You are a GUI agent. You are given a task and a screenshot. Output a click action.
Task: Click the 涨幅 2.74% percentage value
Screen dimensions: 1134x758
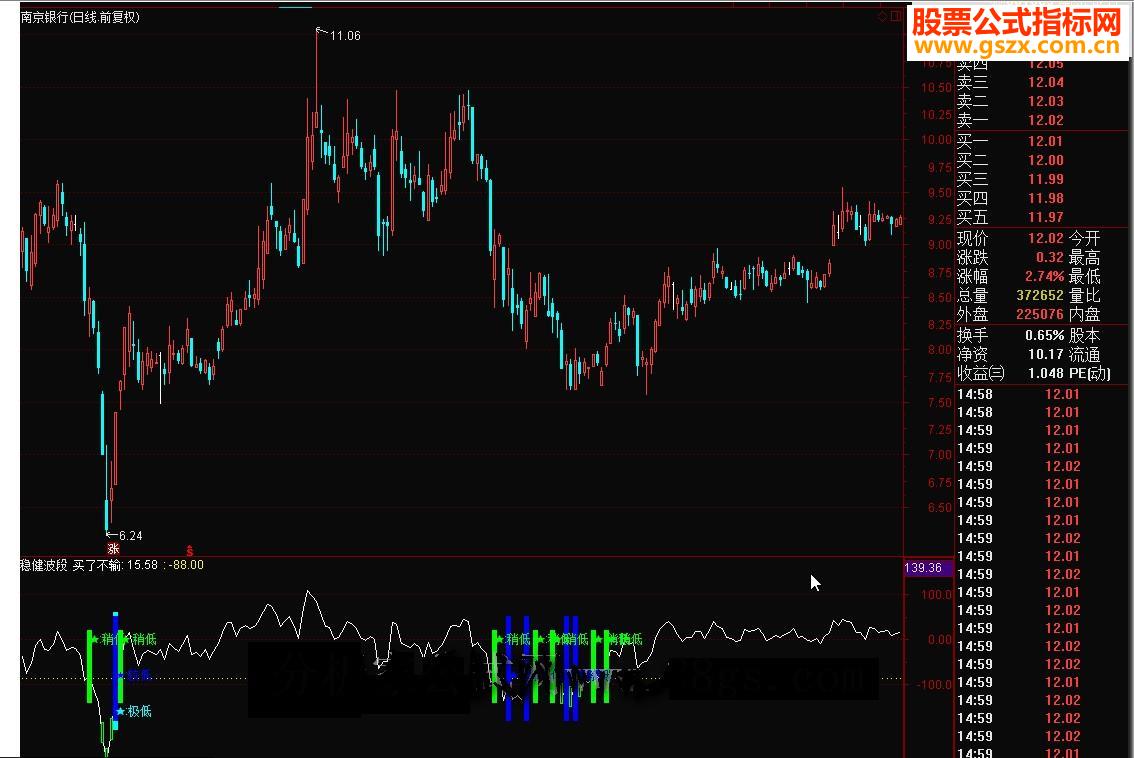click(1044, 276)
